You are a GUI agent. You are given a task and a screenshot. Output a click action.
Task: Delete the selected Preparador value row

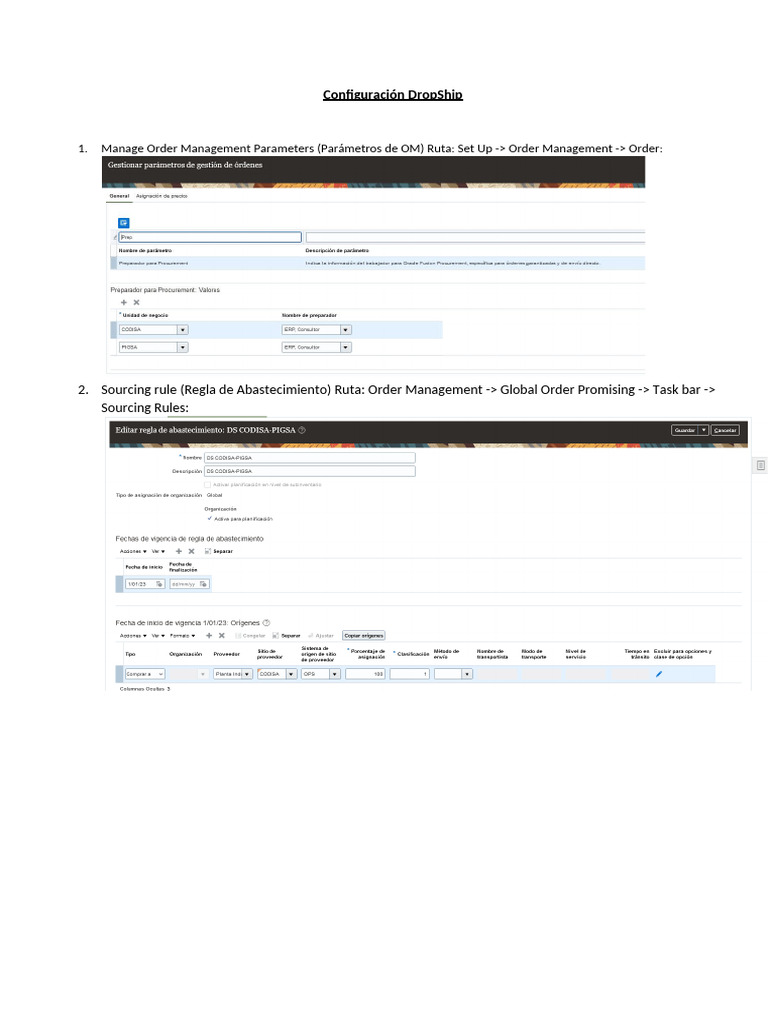pyautogui.click(x=136, y=302)
